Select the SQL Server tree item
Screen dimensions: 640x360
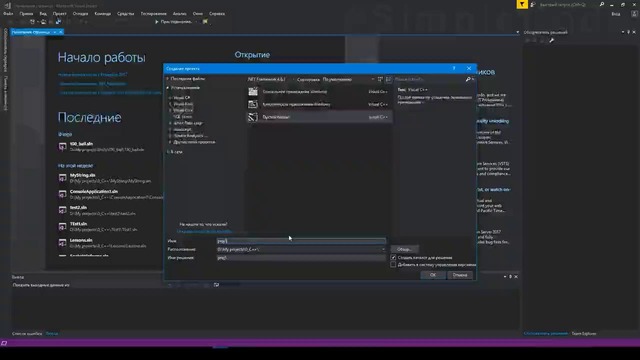click(182, 117)
